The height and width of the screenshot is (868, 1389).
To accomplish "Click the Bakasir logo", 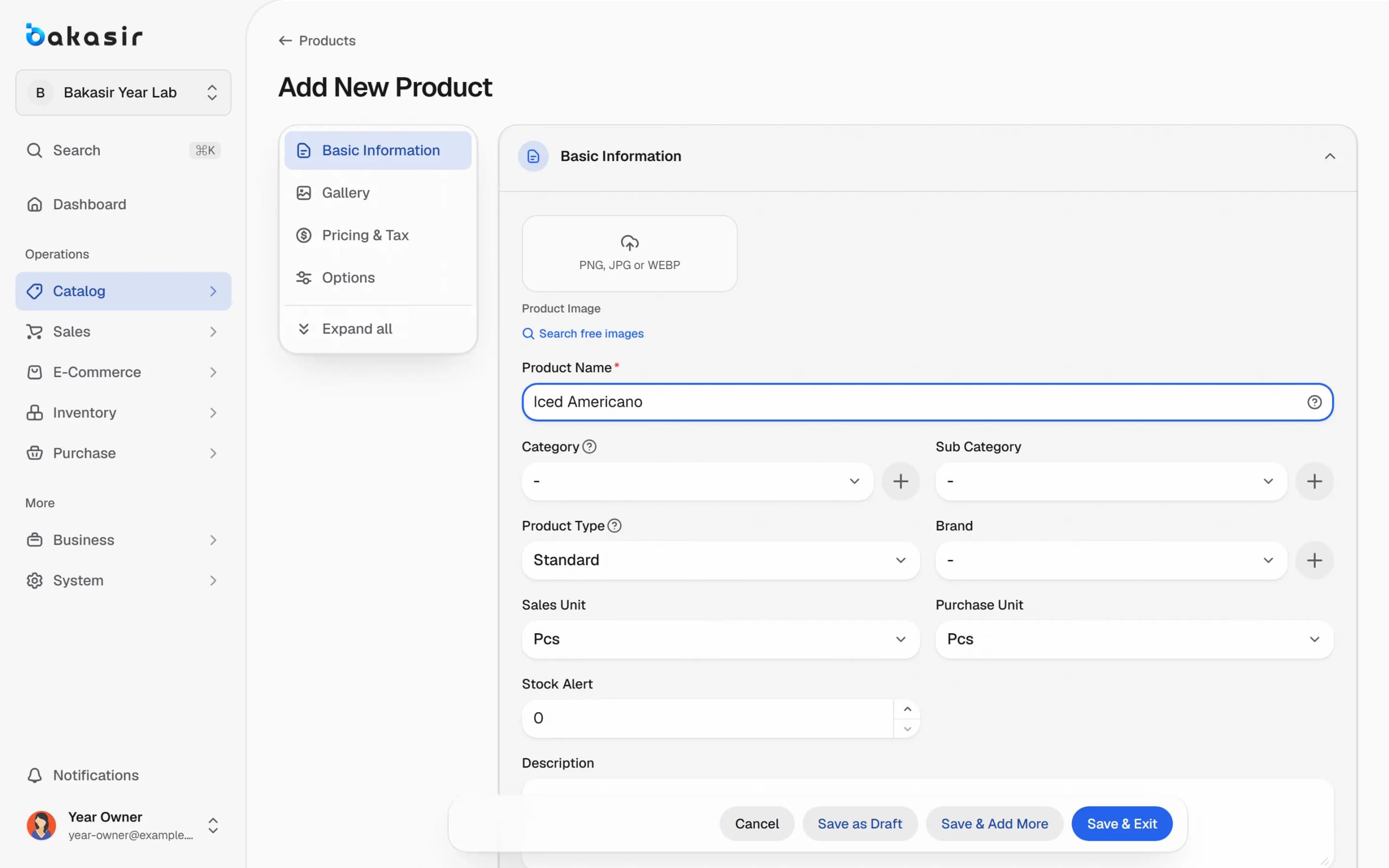I will [x=84, y=35].
